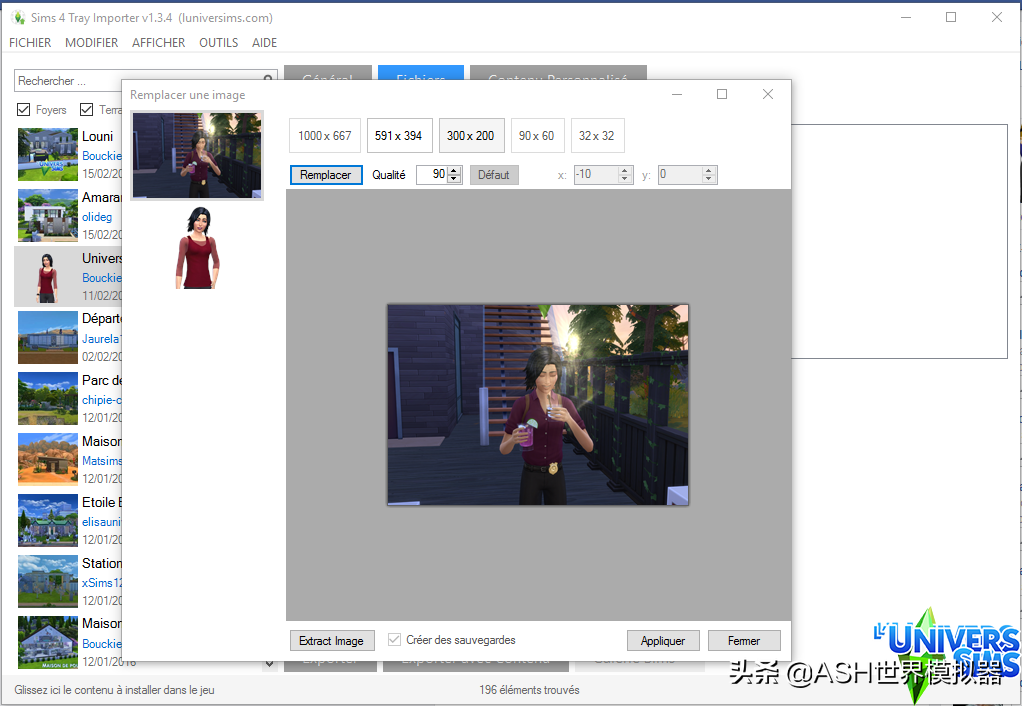Click the Appliquer button
The image size is (1022, 706).
pos(663,641)
